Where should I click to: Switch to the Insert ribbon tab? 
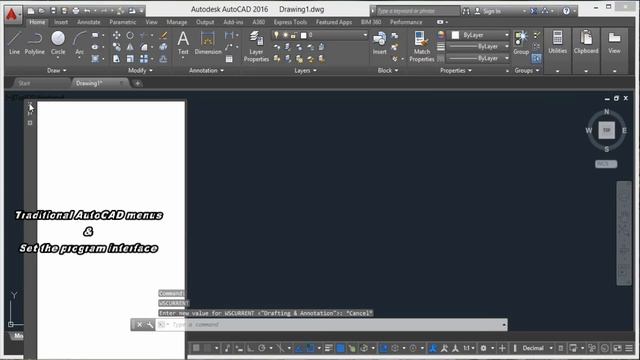pos(61,22)
